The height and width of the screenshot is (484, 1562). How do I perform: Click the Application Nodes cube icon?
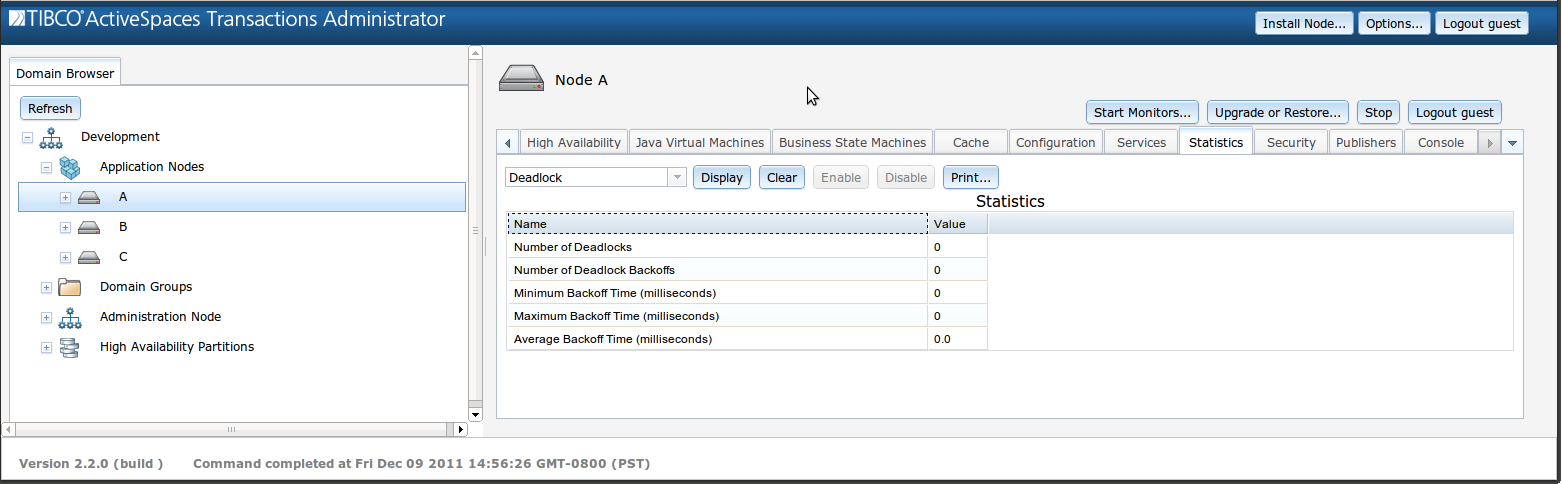(69, 167)
